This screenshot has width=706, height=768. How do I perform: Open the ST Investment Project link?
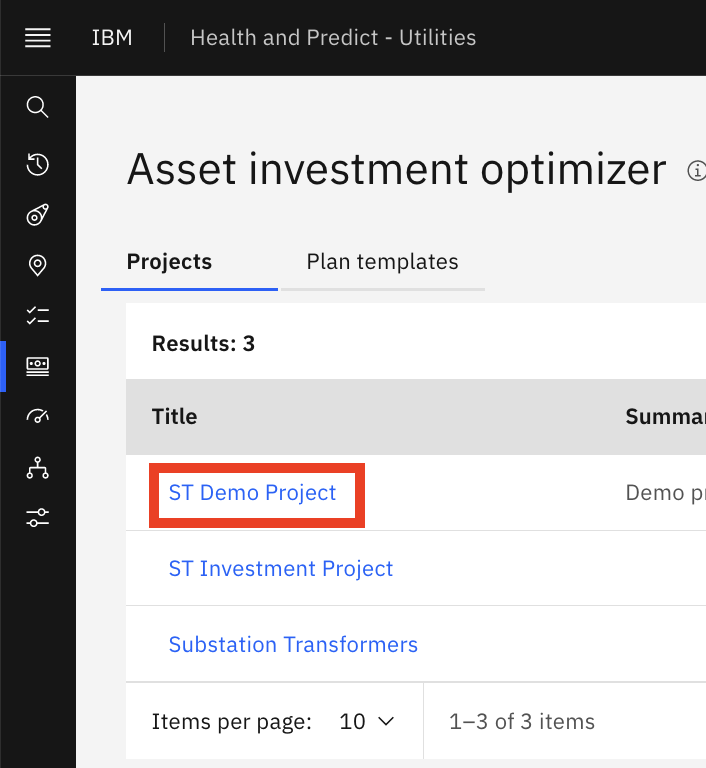pos(281,569)
